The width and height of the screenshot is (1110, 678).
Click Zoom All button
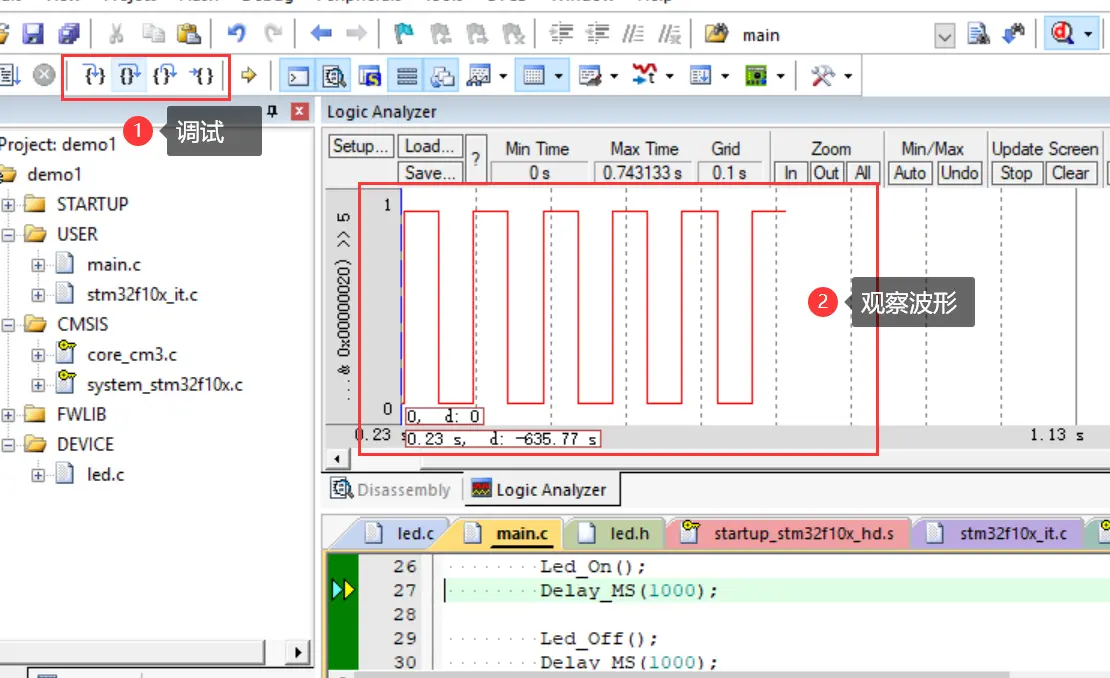point(863,173)
